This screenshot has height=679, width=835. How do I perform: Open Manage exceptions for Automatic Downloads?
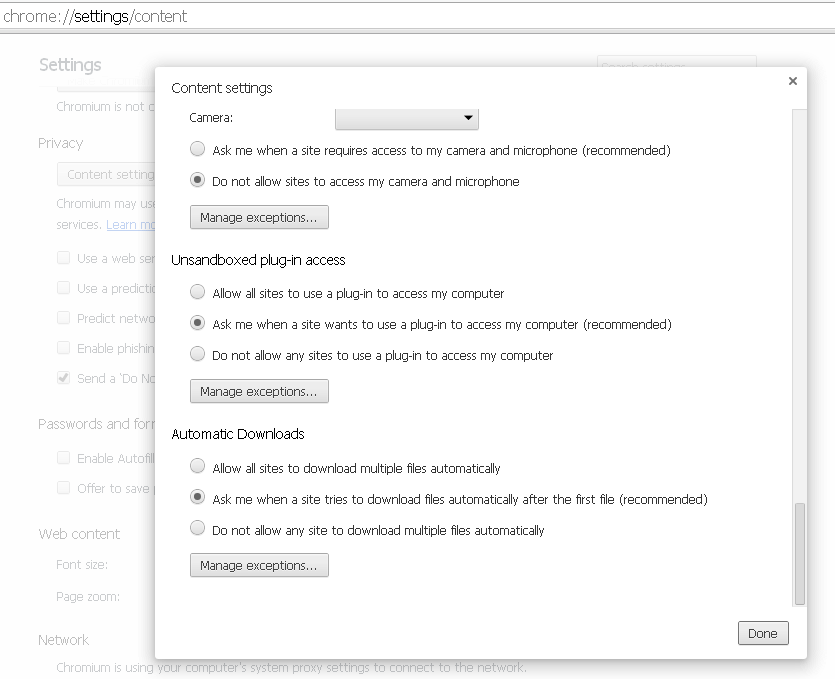click(x=259, y=565)
